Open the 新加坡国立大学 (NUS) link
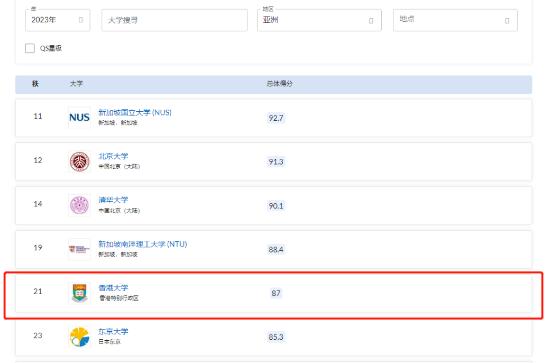The image size is (545, 363). 135,113
